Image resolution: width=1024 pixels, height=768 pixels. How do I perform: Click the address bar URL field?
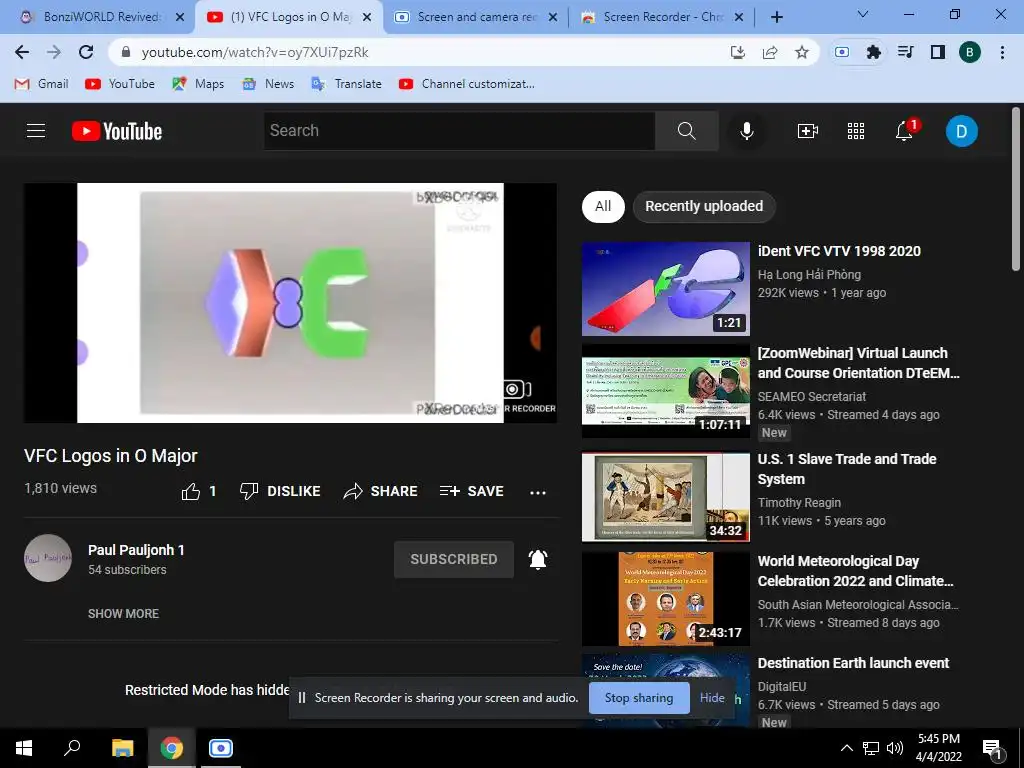point(418,52)
